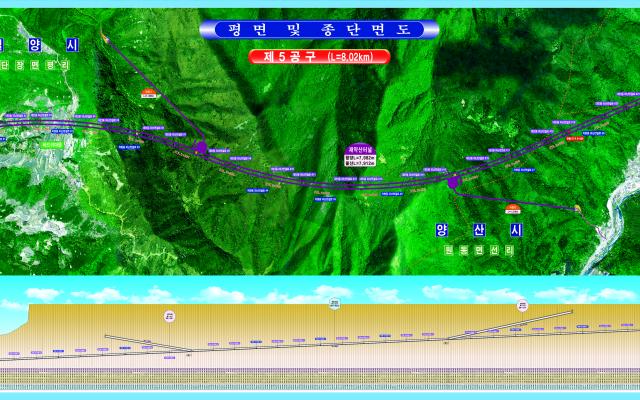The width and height of the screenshot is (640, 400).
Task: Click the right circular marker in profile view
Action: (x=521, y=304)
